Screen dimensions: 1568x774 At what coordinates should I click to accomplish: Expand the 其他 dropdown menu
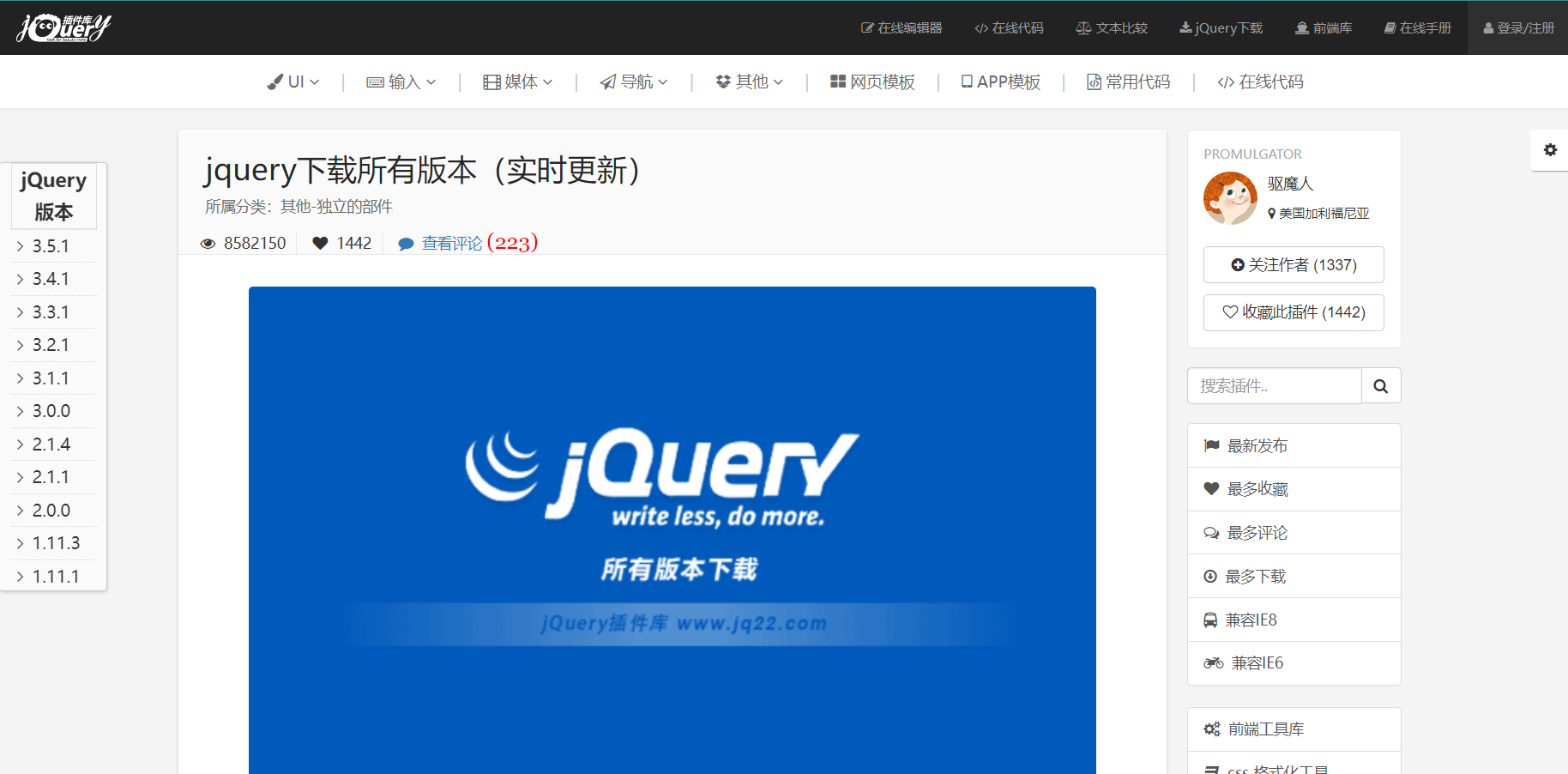(x=750, y=82)
